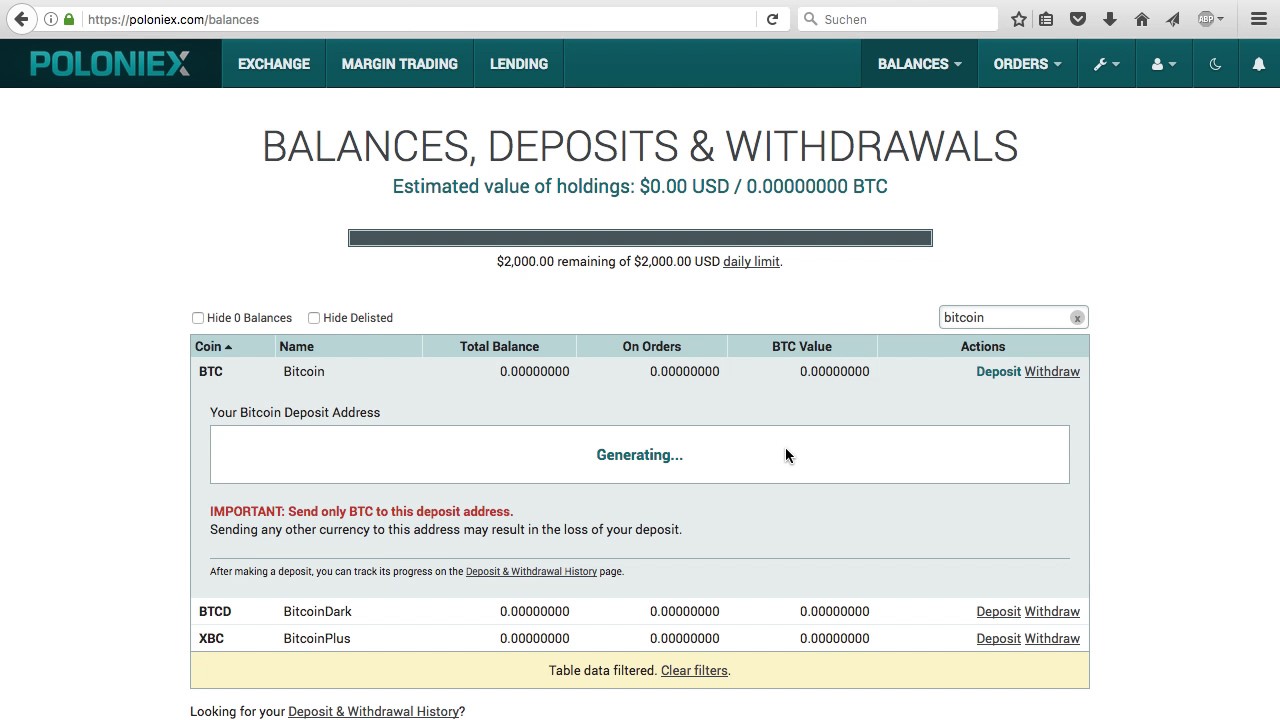The width and height of the screenshot is (1280, 720).
Task: Sort by On Orders column header
Action: coord(651,346)
